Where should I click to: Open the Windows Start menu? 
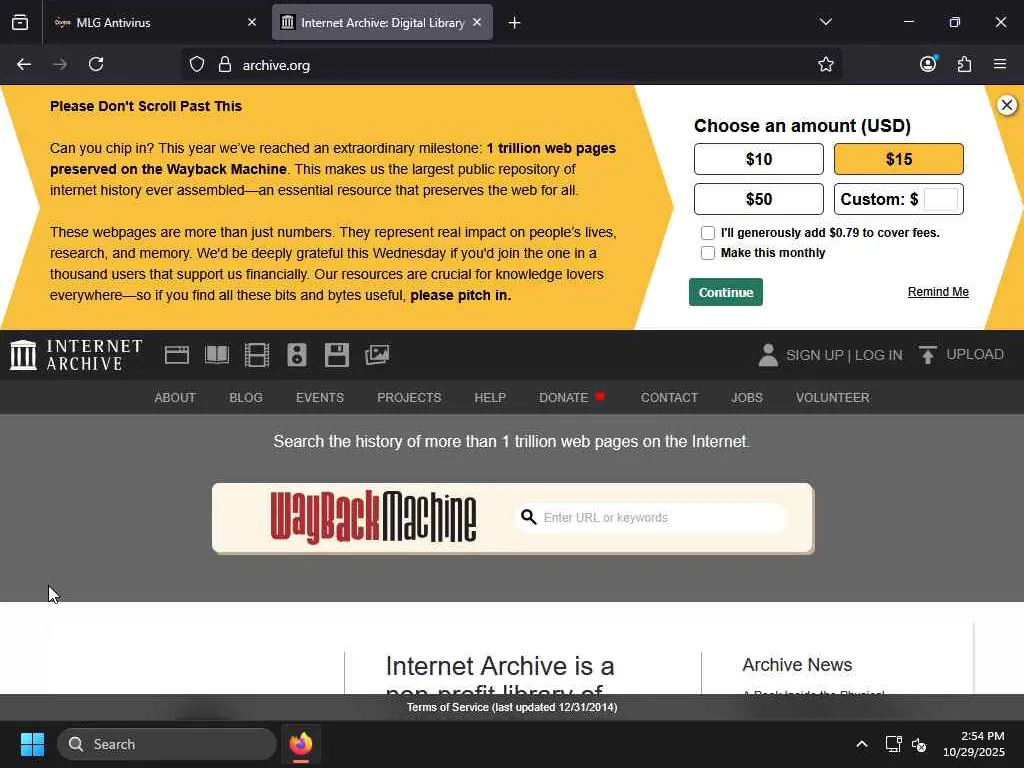pyautogui.click(x=32, y=744)
